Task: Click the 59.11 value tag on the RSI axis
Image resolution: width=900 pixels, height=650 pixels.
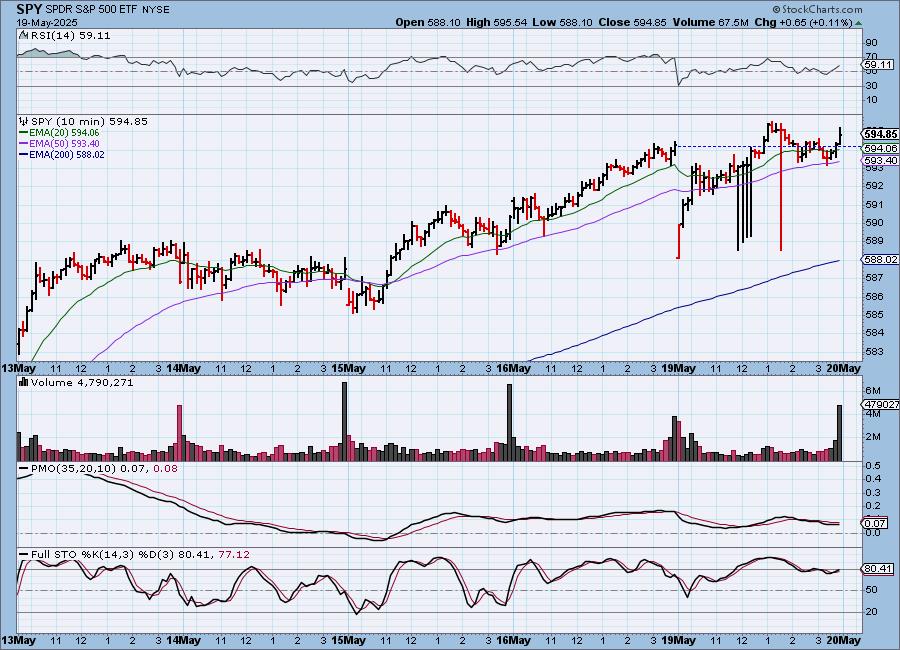Action: click(x=879, y=65)
